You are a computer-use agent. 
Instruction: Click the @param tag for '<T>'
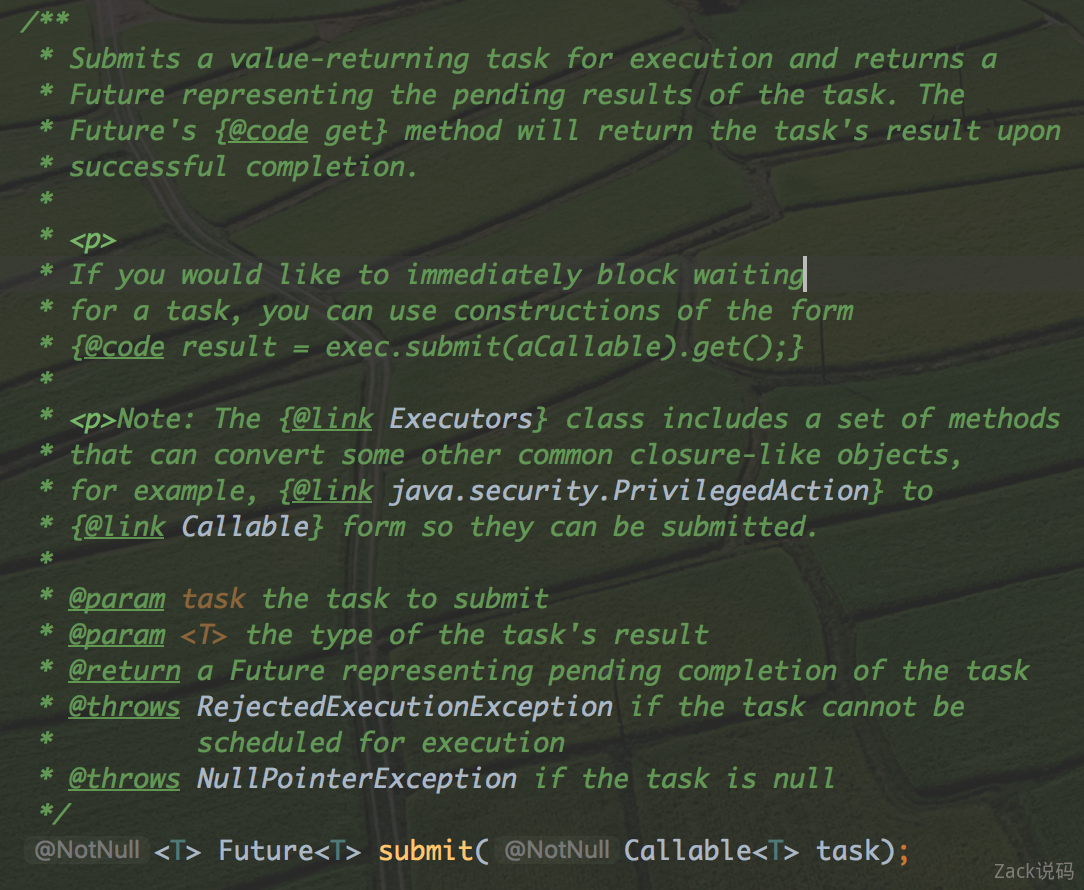tap(117, 635)
